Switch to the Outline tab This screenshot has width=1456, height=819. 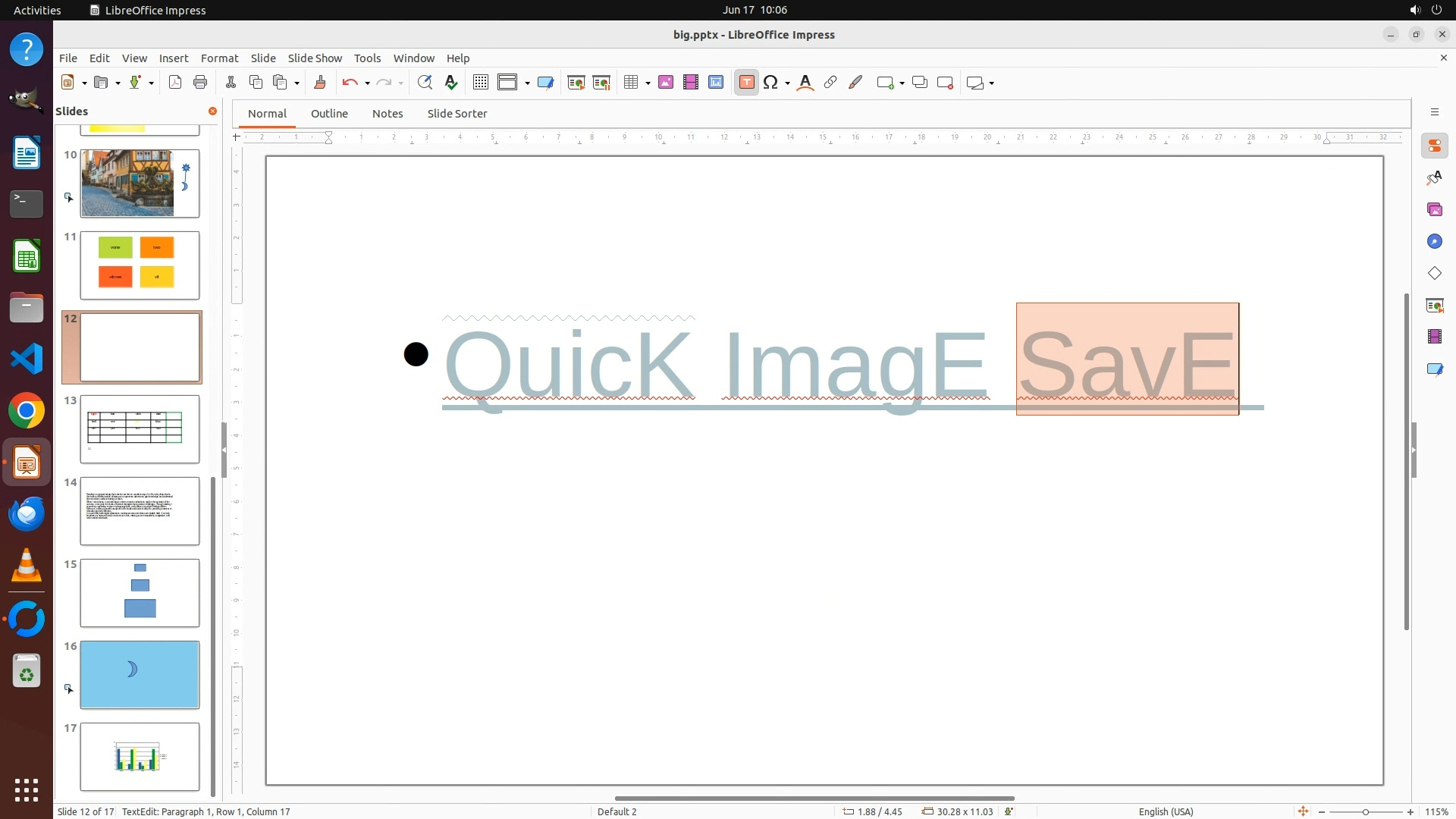pyautogui.click(x=329, y=113)
